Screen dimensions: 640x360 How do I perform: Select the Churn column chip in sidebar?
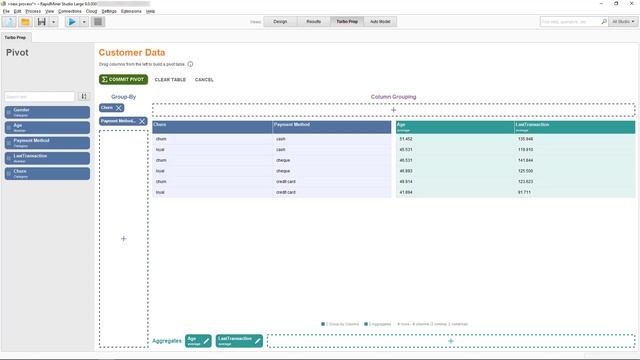[47, 173]
